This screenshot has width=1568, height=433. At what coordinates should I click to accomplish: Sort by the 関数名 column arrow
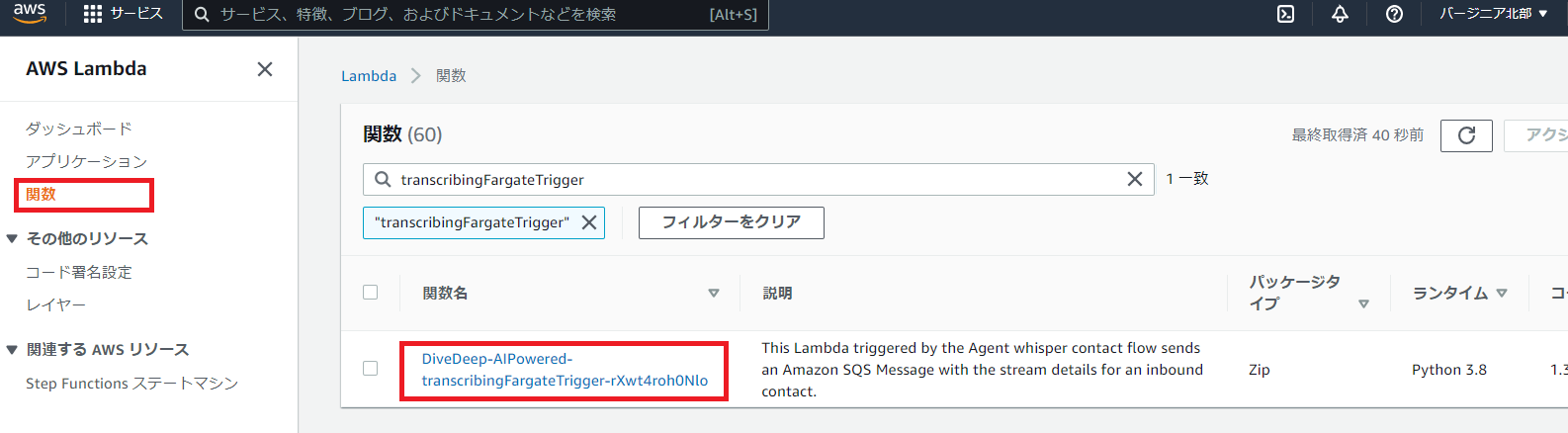pyautogui.click(x=714, y=294)
